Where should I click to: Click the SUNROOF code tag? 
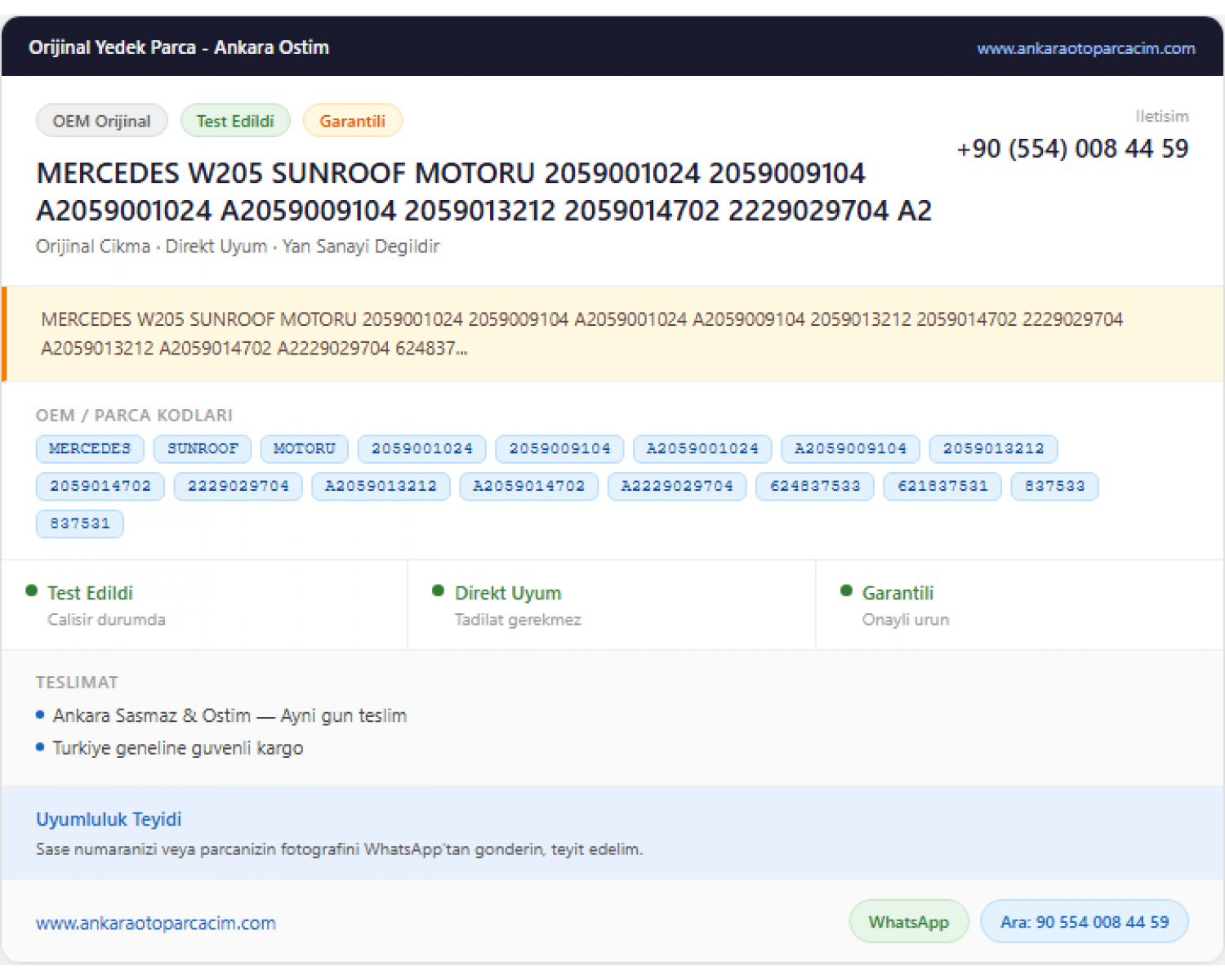pos(203,448)
